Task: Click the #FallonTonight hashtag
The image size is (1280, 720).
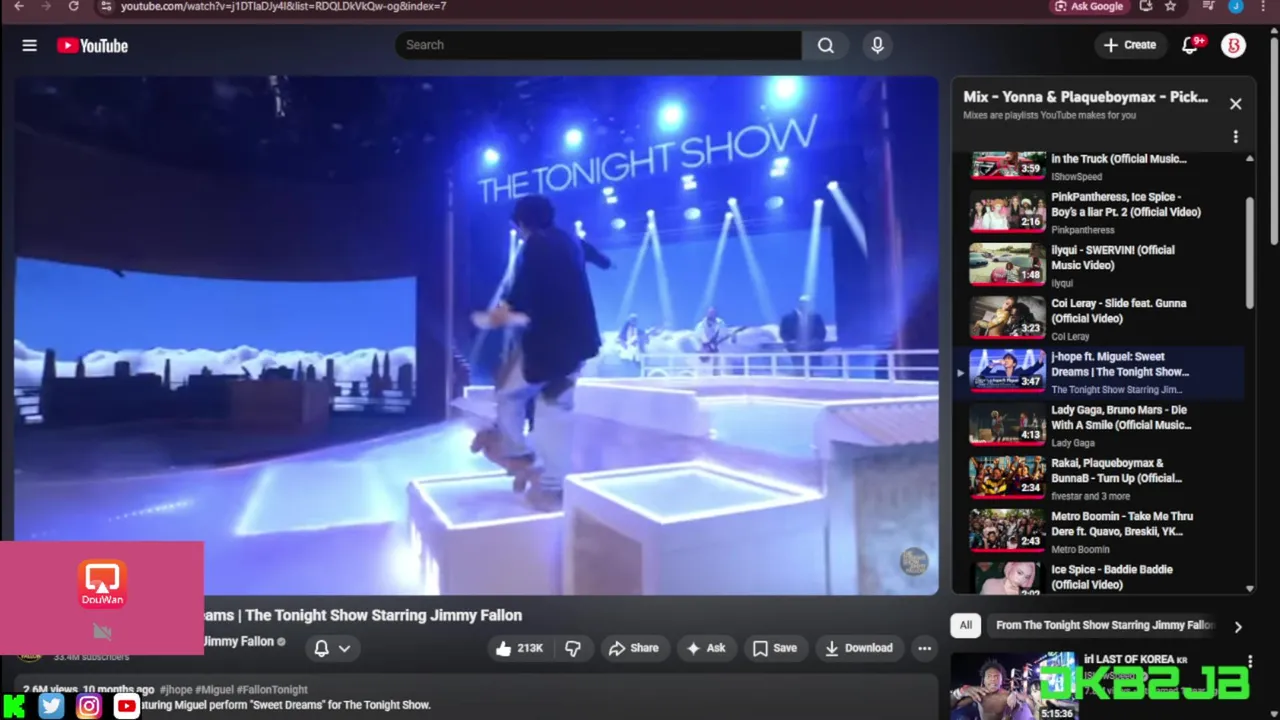Action: (273, 689)
